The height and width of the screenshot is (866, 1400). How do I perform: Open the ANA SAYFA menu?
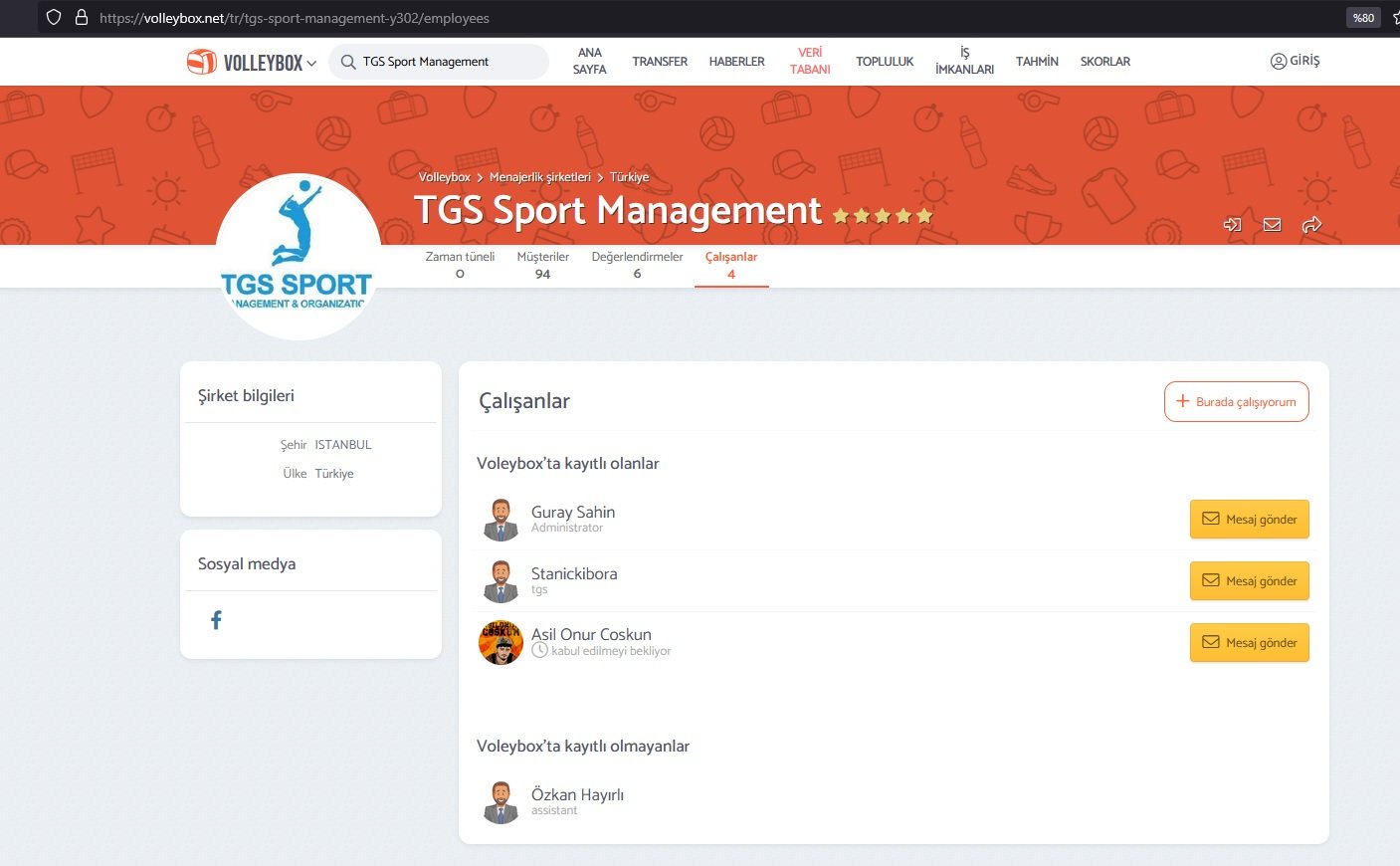coord(589,61)
